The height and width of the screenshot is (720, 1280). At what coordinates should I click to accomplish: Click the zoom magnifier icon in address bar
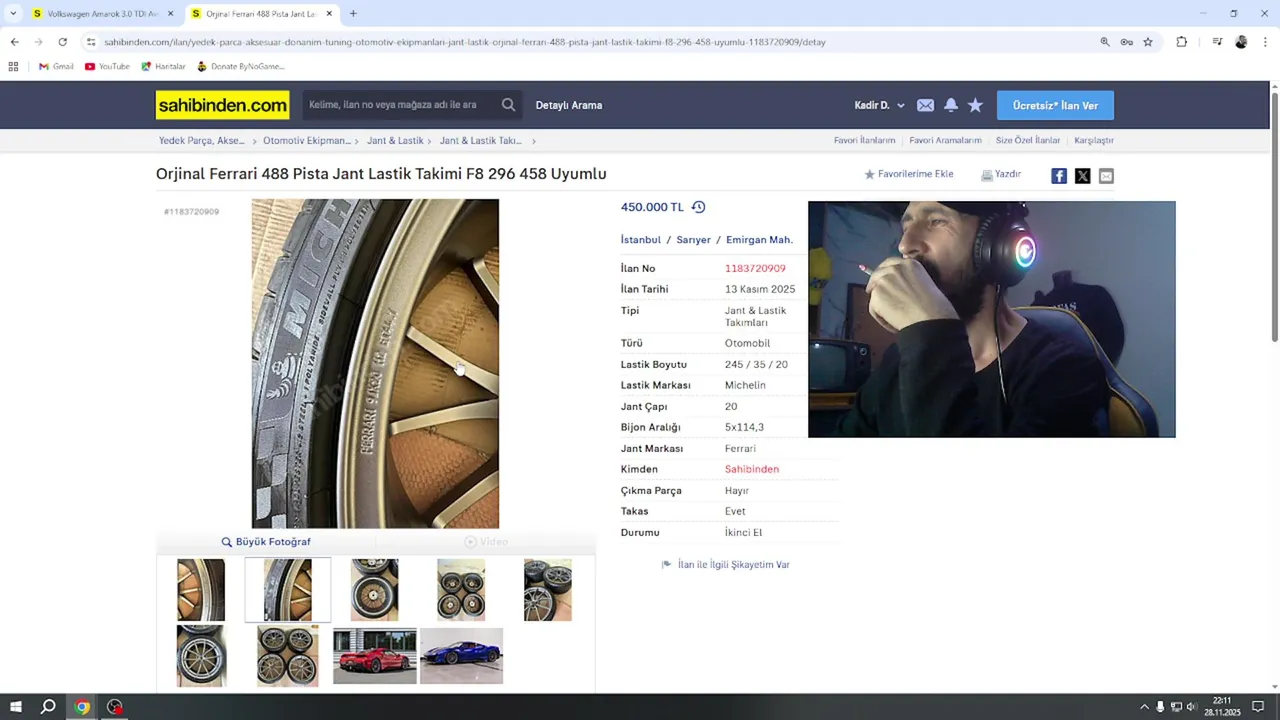pyautogui.click(x=1105, y=42)
